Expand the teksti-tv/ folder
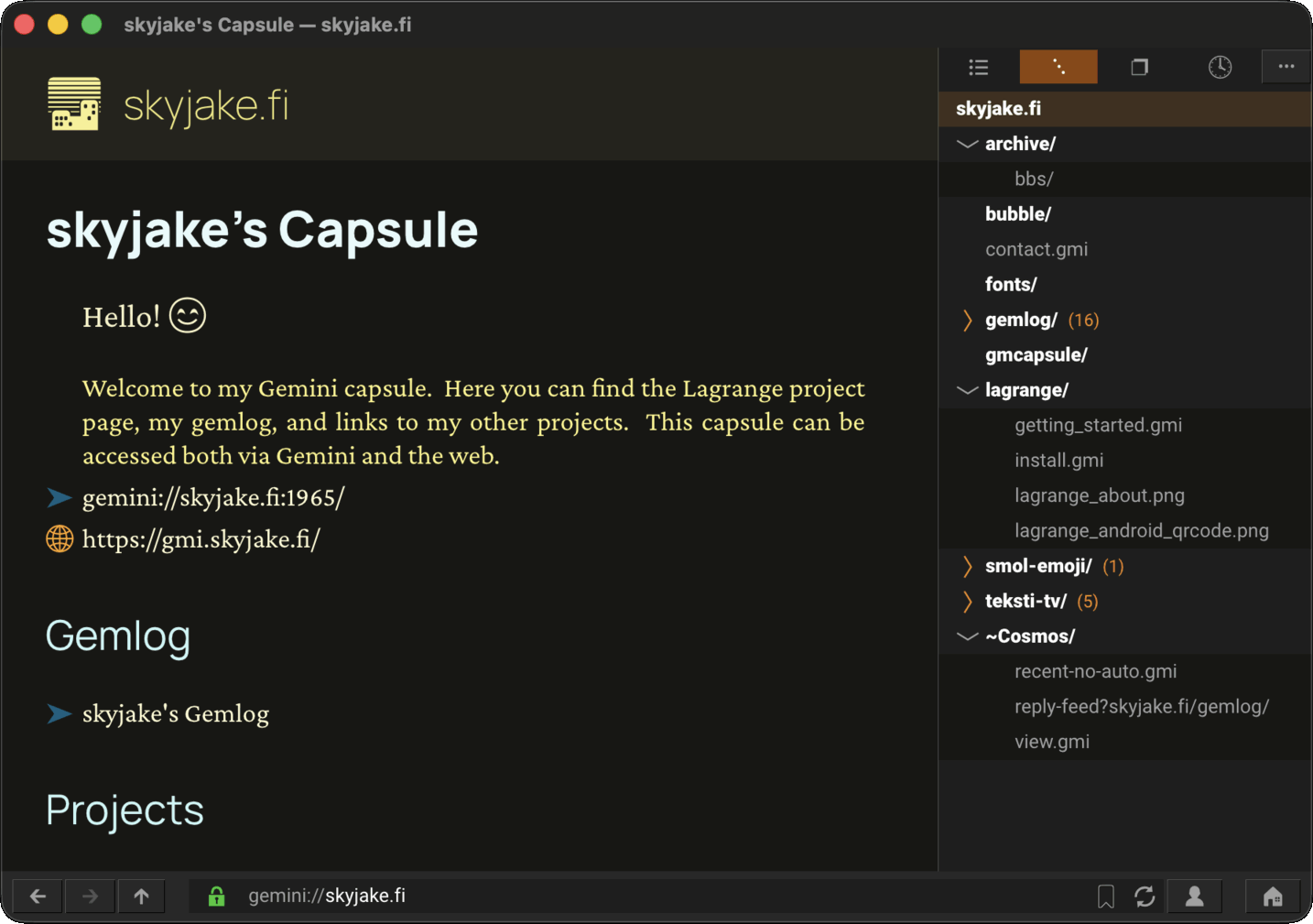Viewport: 1313px width, 924px height. pyautogui.click(x=968, y=602)
